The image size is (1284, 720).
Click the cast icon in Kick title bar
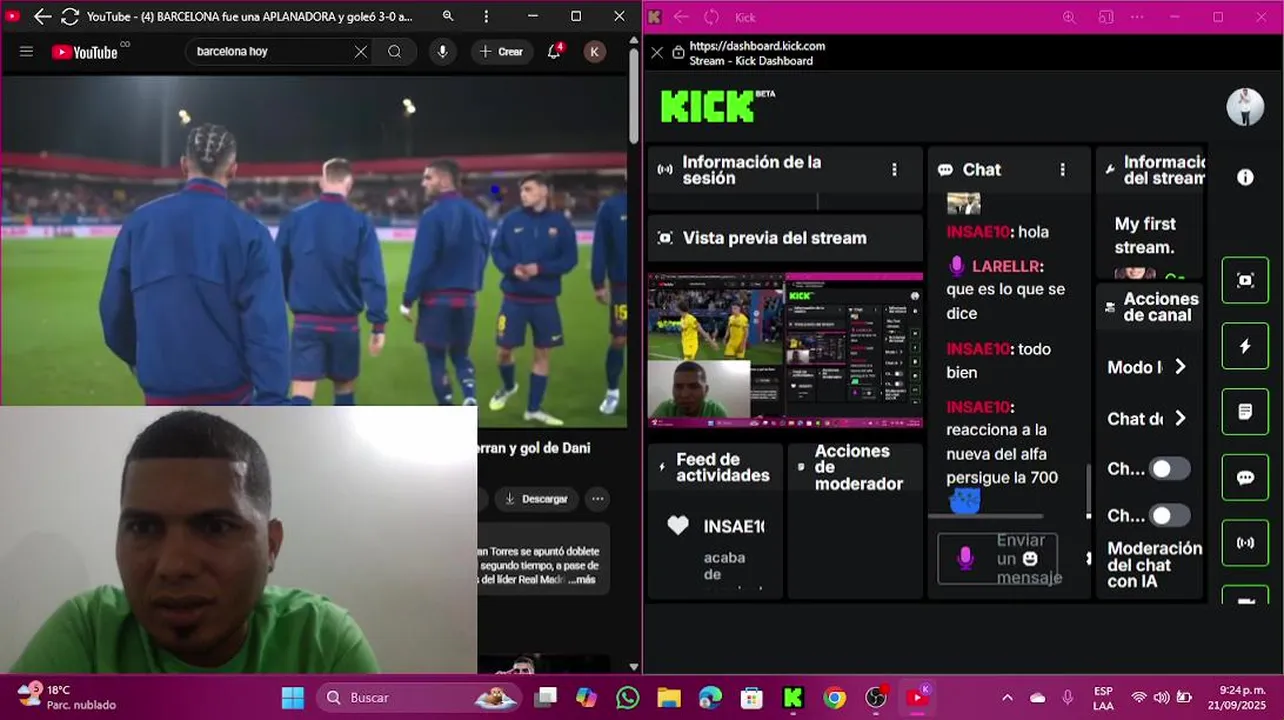click(x=1106, y=17)
